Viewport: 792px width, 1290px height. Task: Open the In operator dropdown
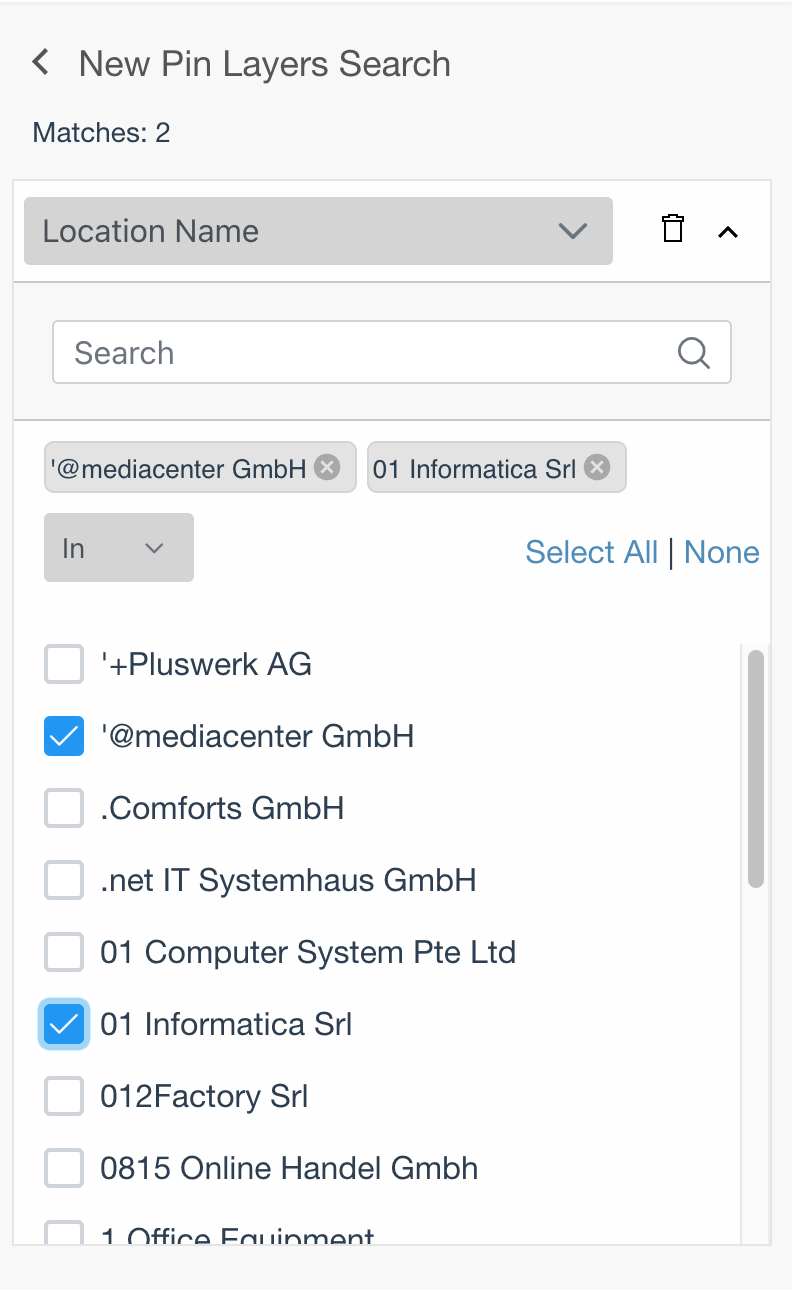118,548
